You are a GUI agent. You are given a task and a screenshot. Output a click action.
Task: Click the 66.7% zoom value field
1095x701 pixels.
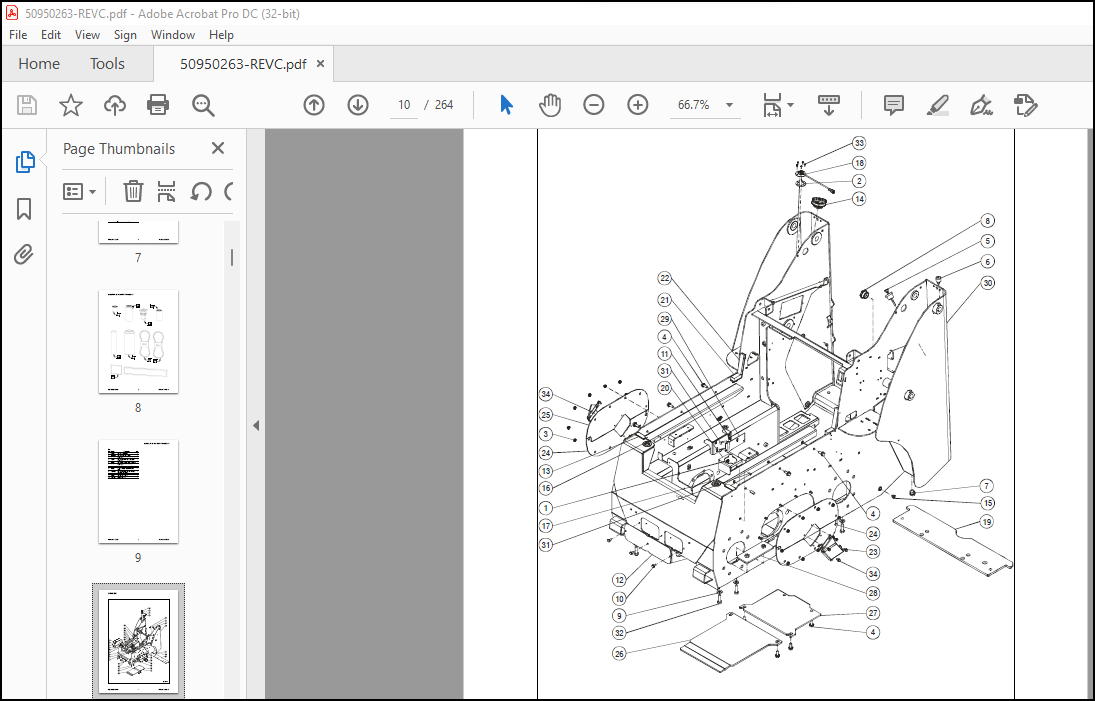click(694, 105)
